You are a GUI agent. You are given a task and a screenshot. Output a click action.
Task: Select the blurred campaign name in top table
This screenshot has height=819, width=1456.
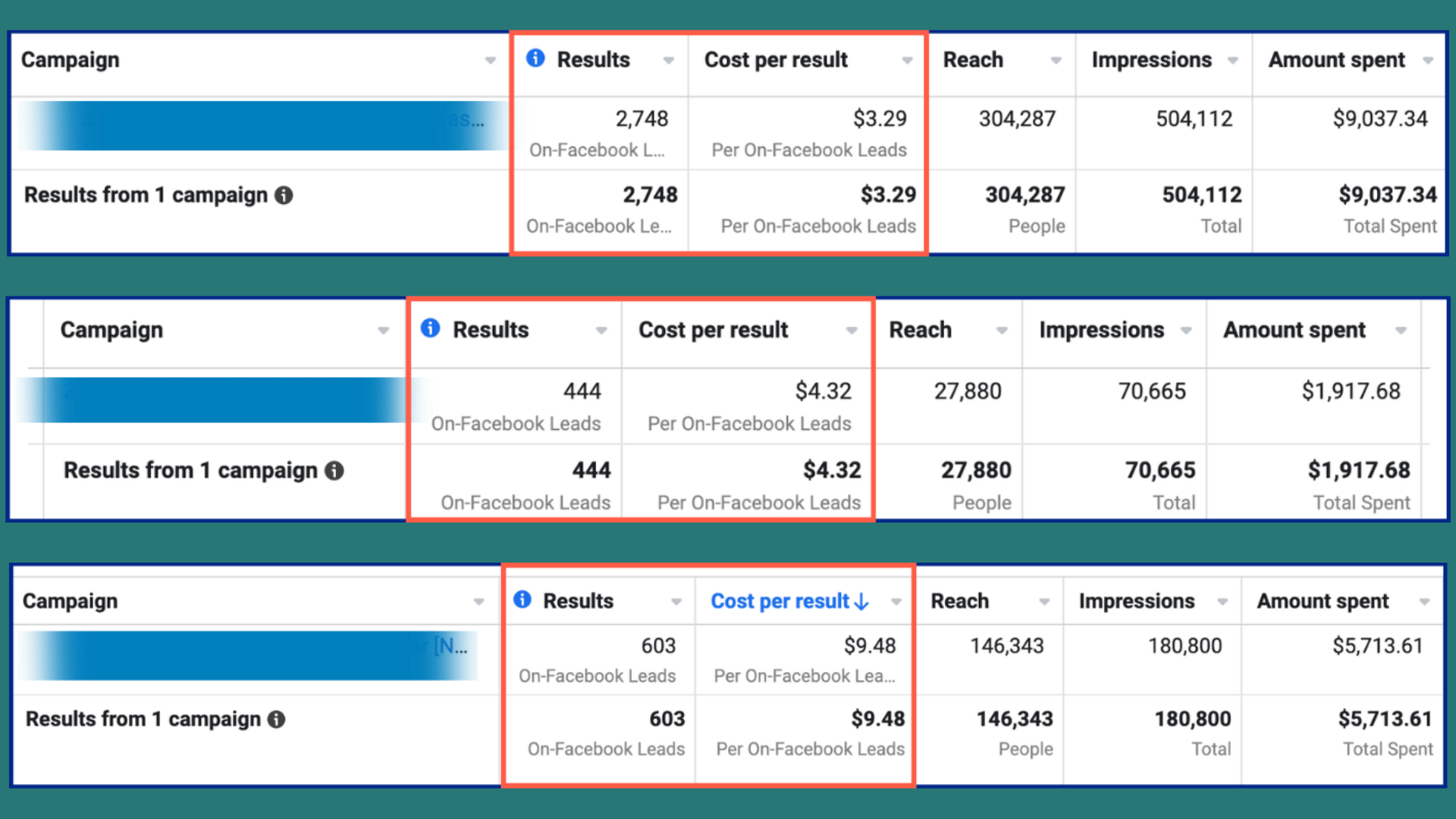pos(261,125)
